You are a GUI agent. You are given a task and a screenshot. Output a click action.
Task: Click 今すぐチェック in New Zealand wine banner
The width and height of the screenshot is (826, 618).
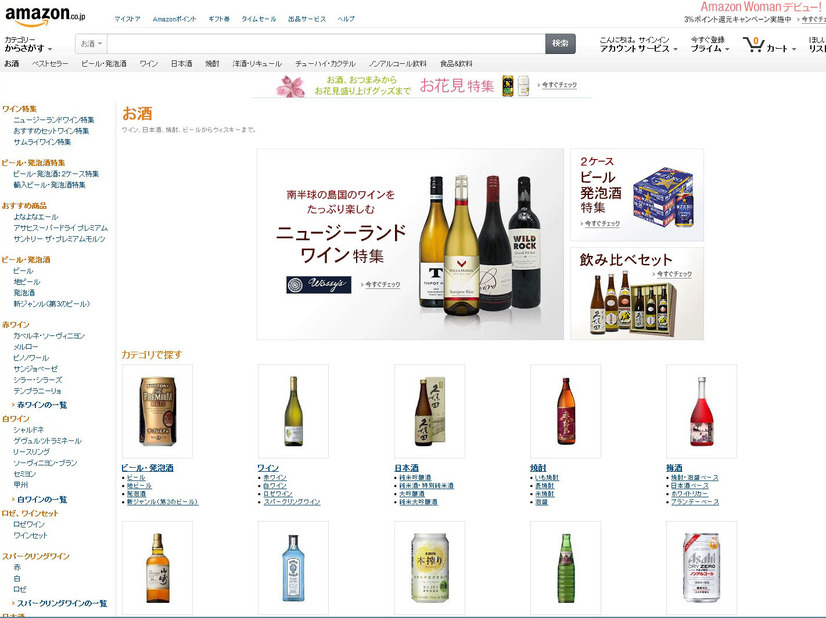pyautogui.click(x=382, y=285)
